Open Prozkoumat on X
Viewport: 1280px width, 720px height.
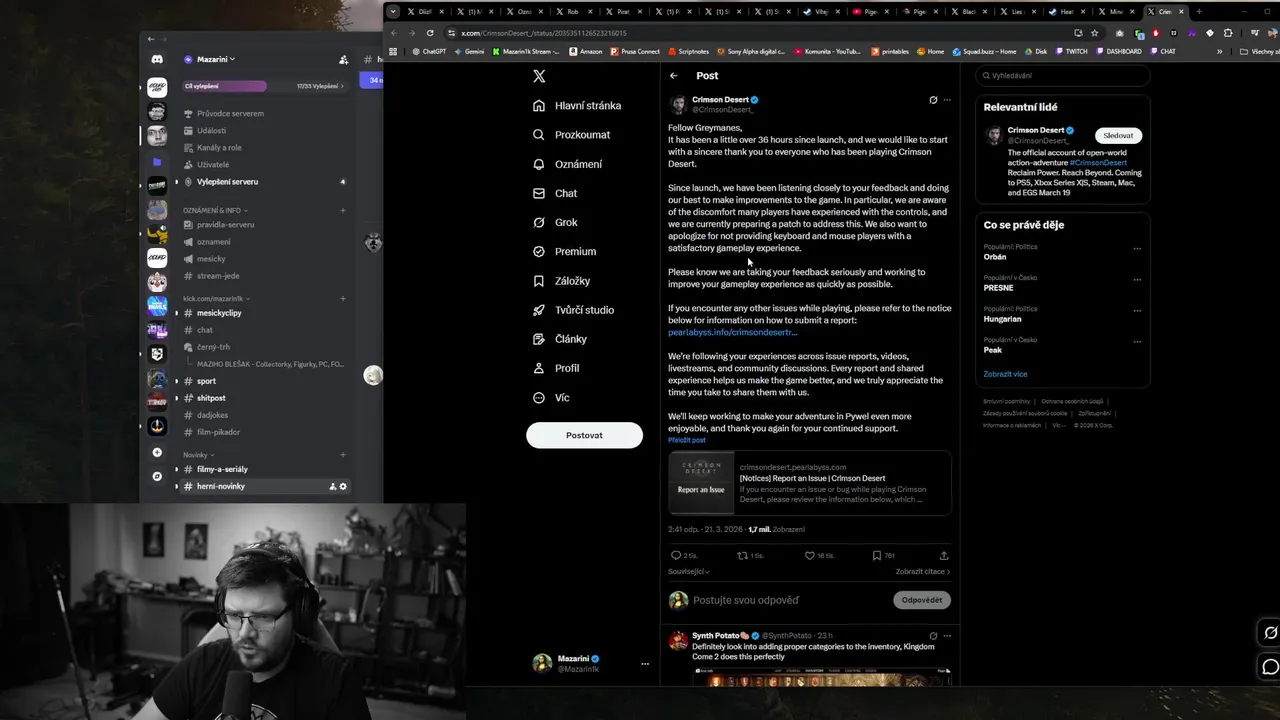[x=571, y=135]
